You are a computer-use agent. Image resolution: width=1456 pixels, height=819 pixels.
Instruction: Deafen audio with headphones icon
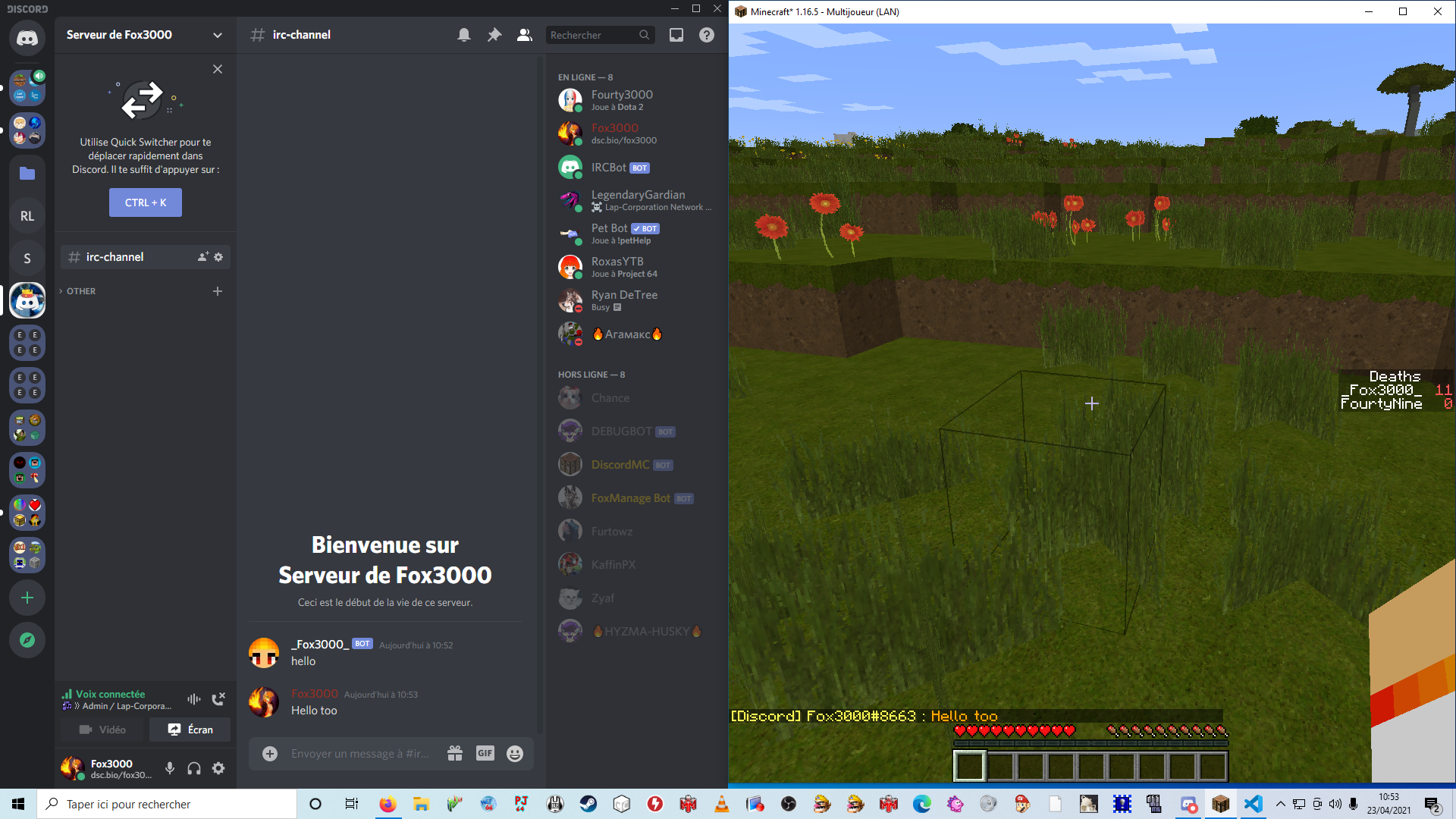[x=194, y=768]
